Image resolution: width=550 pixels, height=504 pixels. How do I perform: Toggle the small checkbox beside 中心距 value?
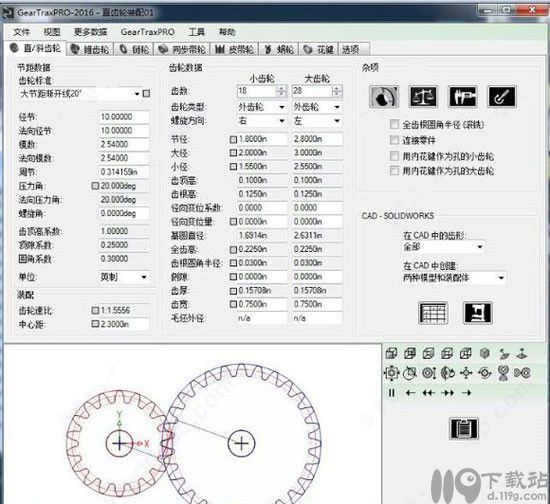tap(95, 324)
